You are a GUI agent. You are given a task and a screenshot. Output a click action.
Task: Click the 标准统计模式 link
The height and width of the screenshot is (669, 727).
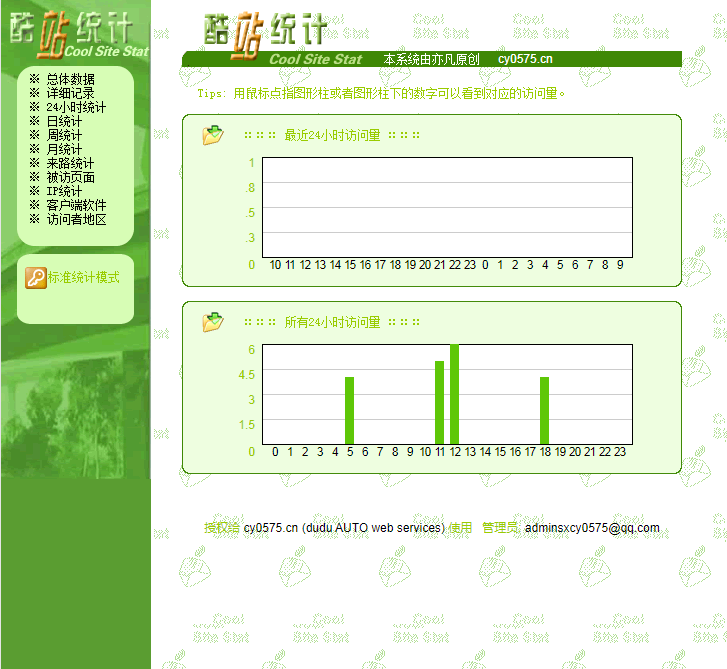pos(83,277)
